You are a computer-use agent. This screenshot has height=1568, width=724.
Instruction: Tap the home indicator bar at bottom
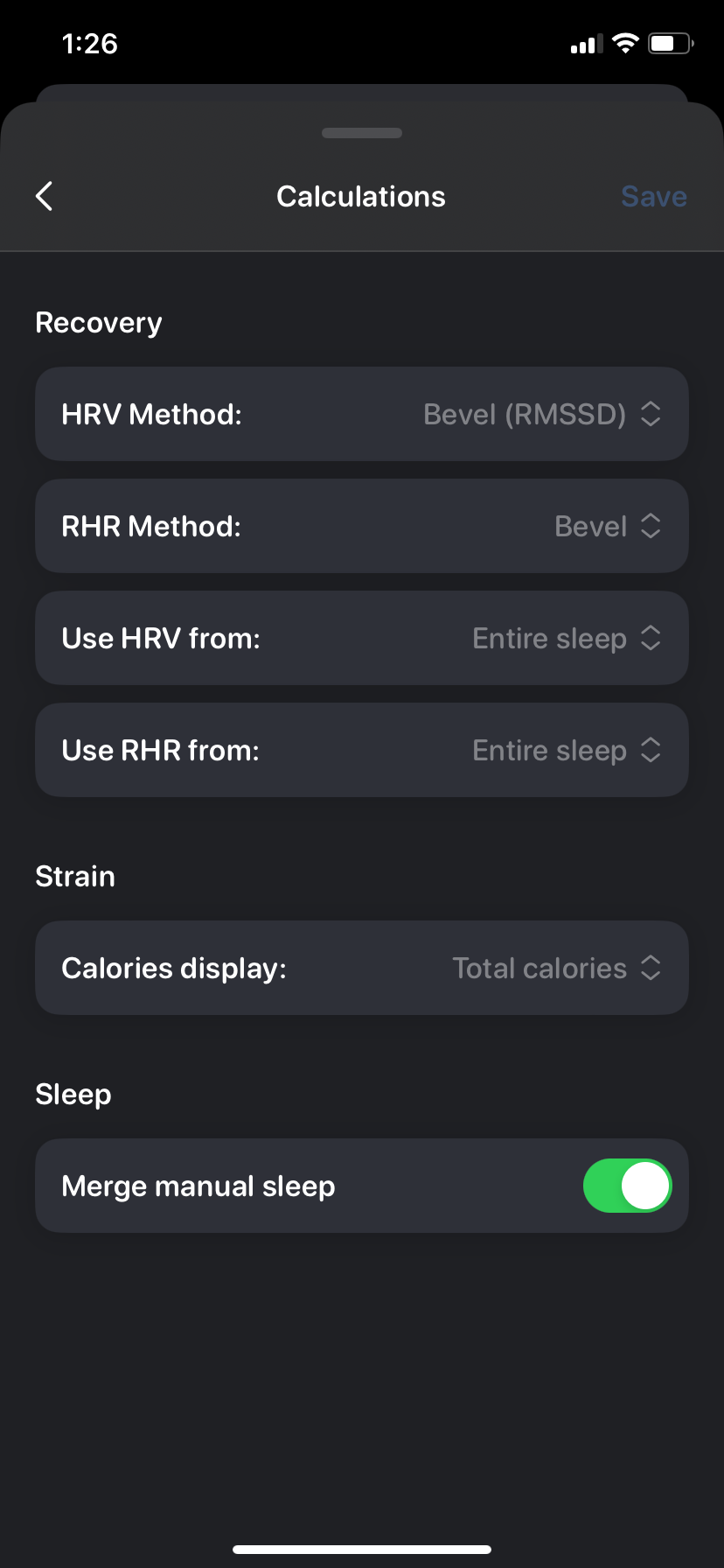(362, 1549)
